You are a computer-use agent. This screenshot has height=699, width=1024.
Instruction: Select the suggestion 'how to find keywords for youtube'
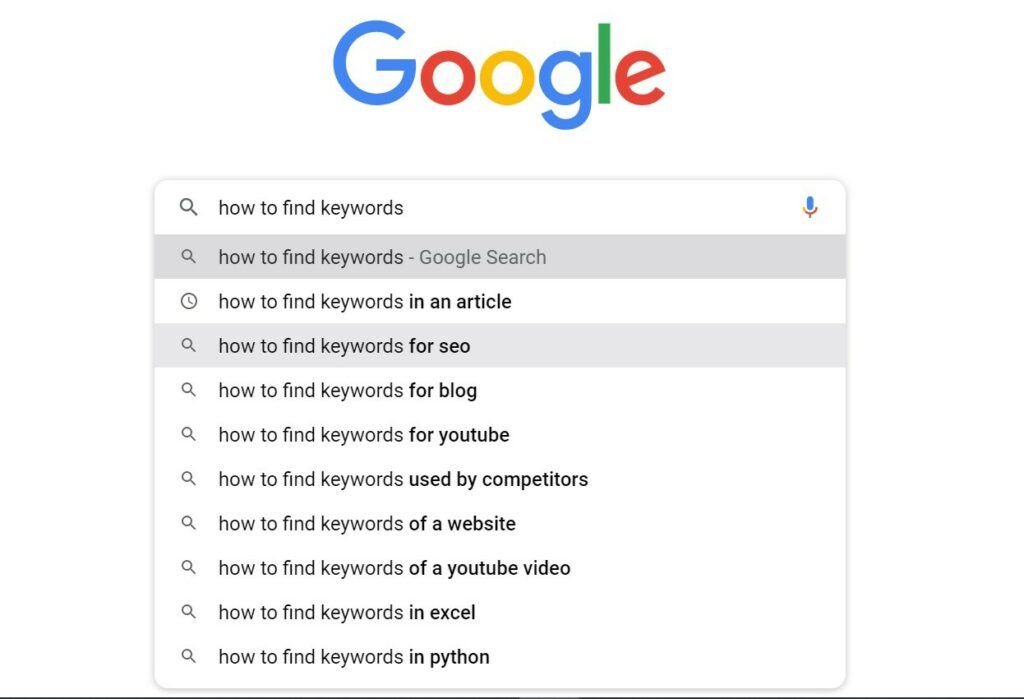pyautogui.click(x=364, y=434)
